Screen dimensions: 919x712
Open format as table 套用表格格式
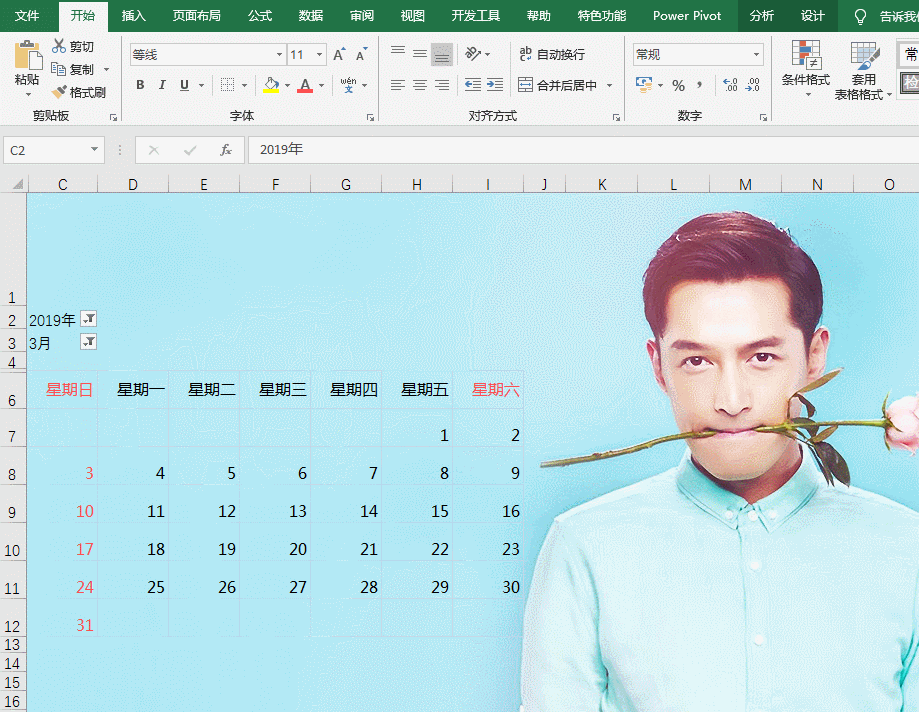[x=863, y=70]
